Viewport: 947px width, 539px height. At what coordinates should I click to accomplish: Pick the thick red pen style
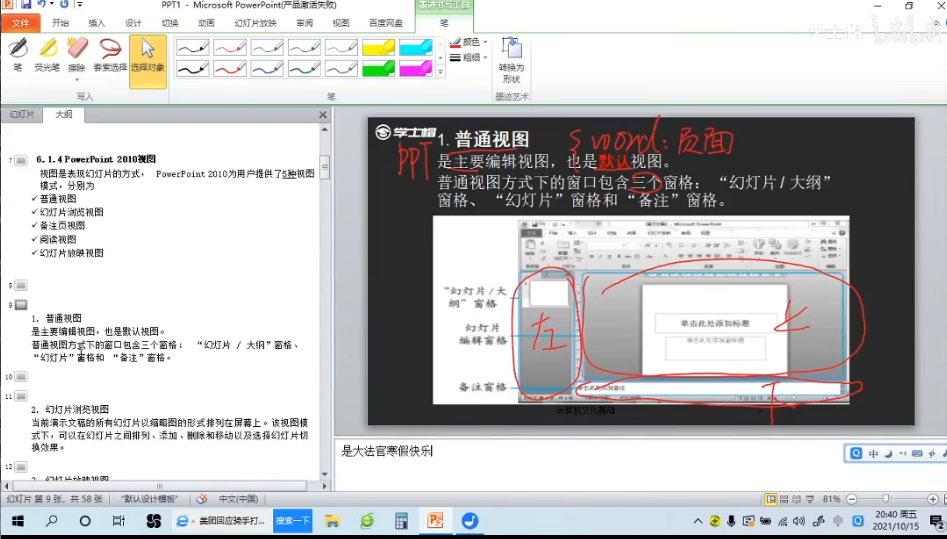click(230, 68)
